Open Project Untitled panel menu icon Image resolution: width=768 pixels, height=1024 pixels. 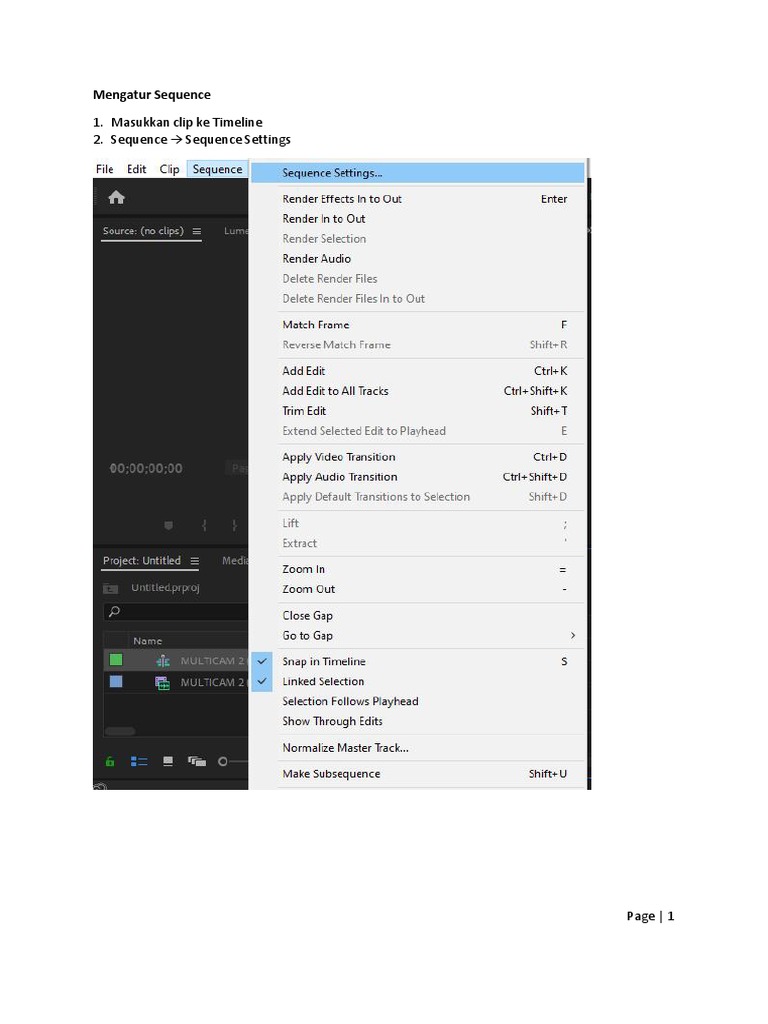click(x=194, y=561)
